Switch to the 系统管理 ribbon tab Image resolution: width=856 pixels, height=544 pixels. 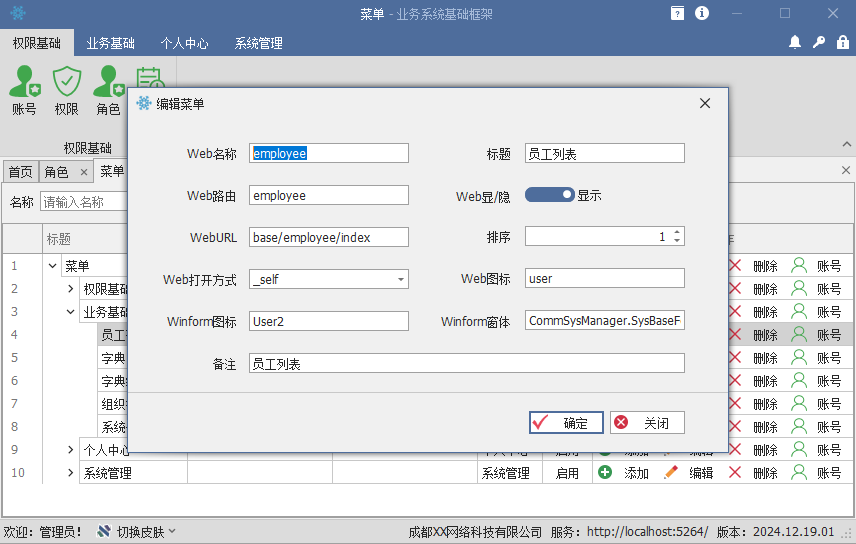click(x=259, y=43)
